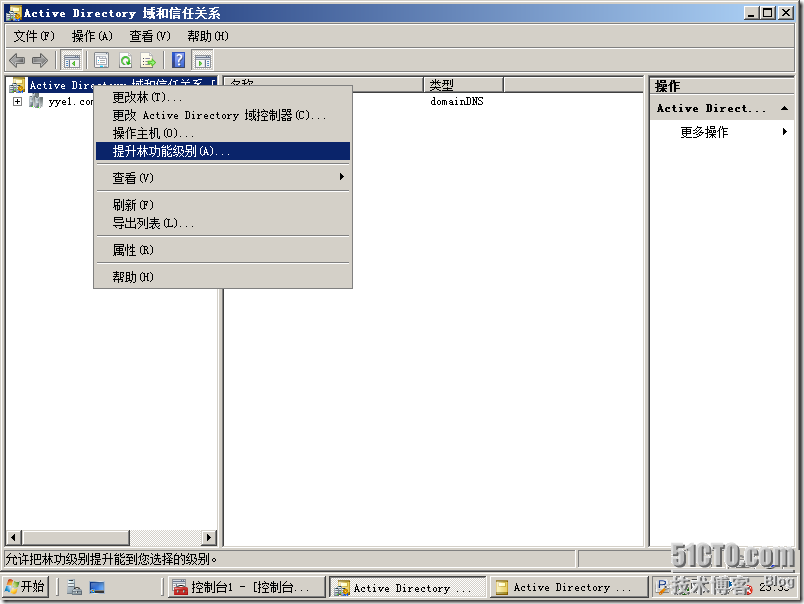
Task: Open the Properties toolbar icon
Action: click(x=102, y=61)
